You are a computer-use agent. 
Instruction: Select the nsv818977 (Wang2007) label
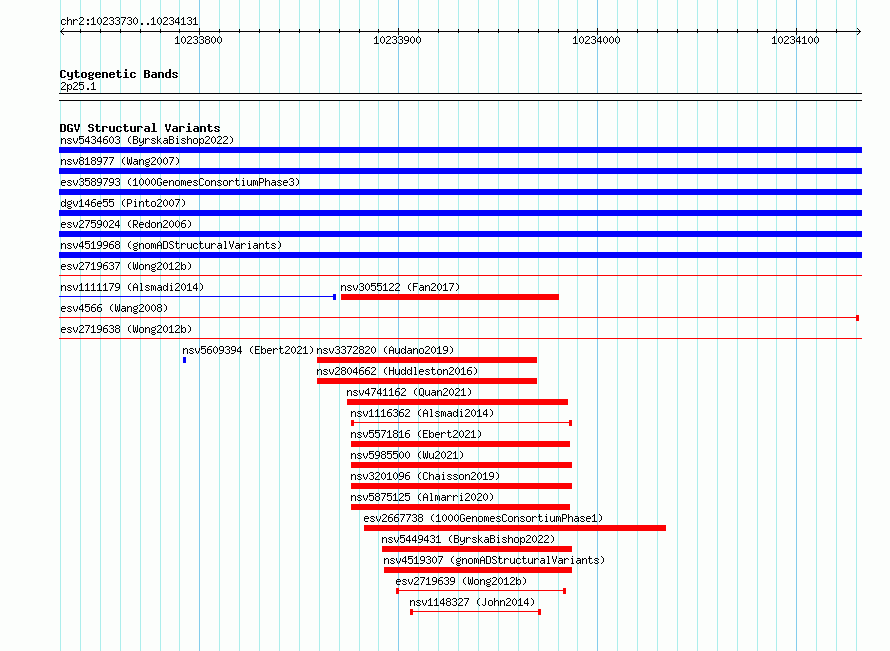(x=120, y=161)
